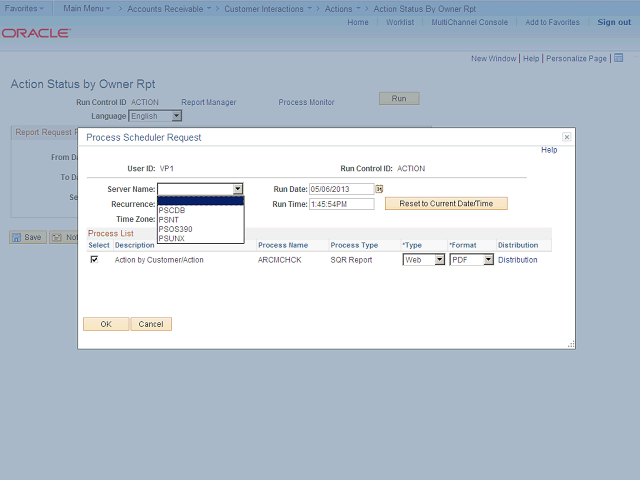Open the dialog Help link
Viewport: 640px width, 480px height.
pos(549,150)
